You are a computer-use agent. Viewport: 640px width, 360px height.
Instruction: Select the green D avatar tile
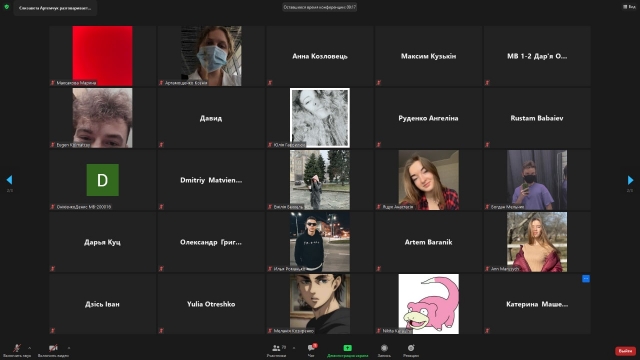102,180
